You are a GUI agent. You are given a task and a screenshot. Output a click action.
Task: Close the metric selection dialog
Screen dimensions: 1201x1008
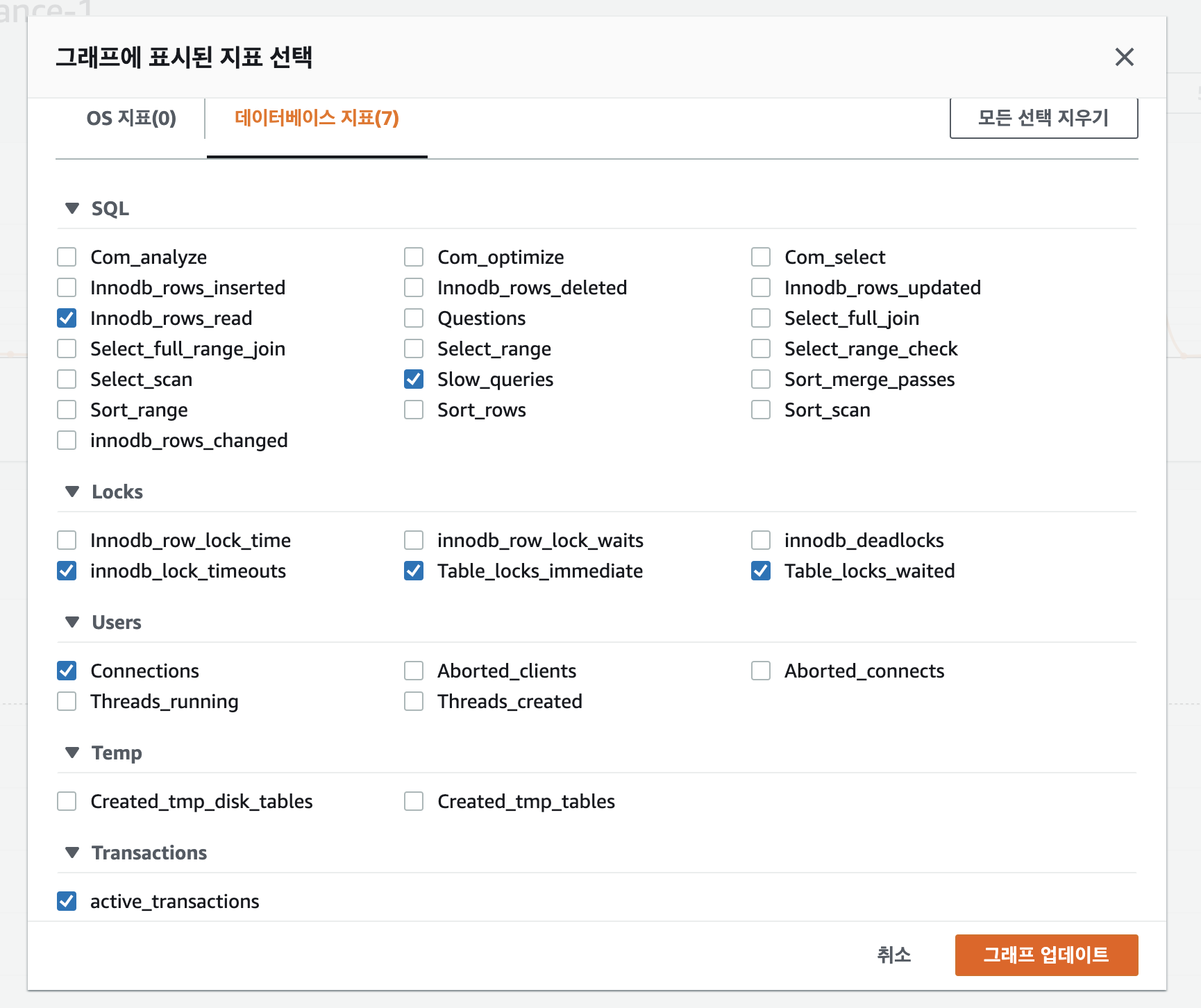click(x=1124, y=57)
